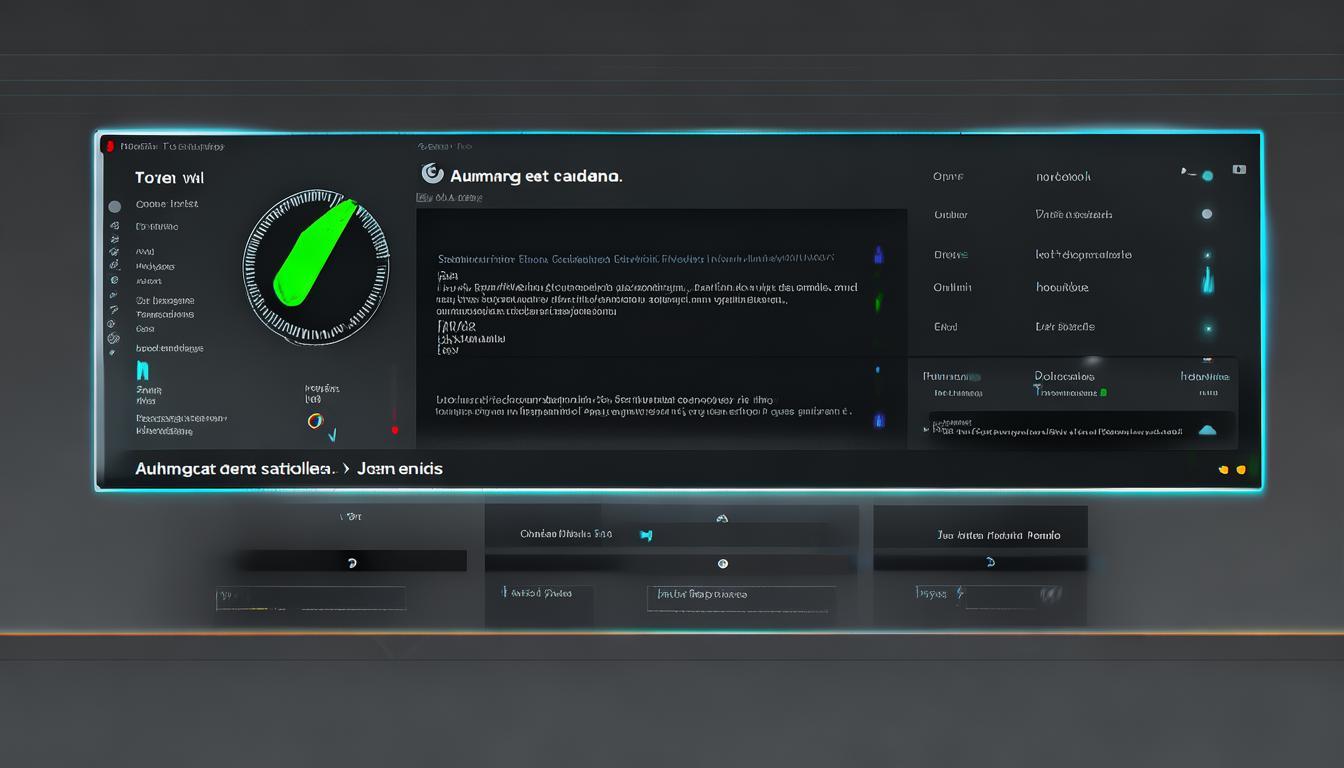The height and width of the screenshot is (768, 1344).
Task: Click the red dot marker below the gauge
Action: (395, 430)
